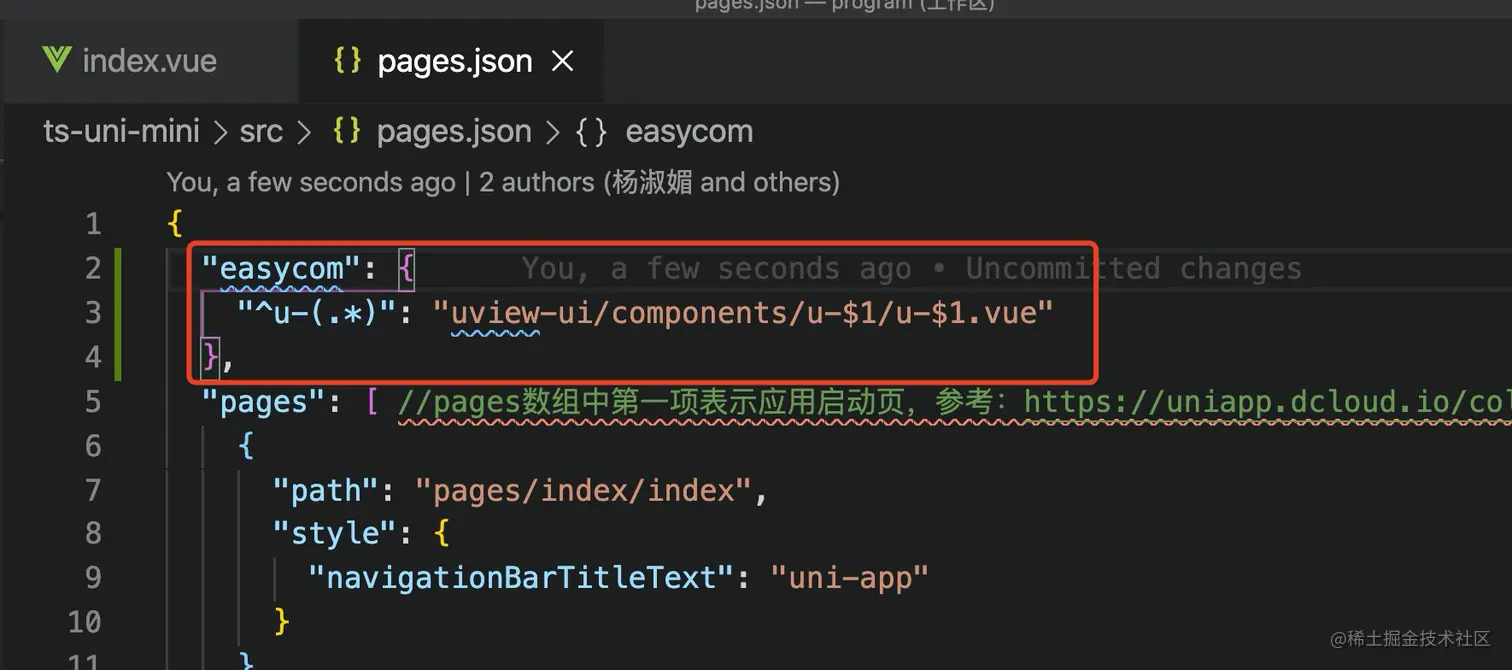Click line number 3 in gutter
This screenshot has width=1512, height=670.
tap(93, 313)
